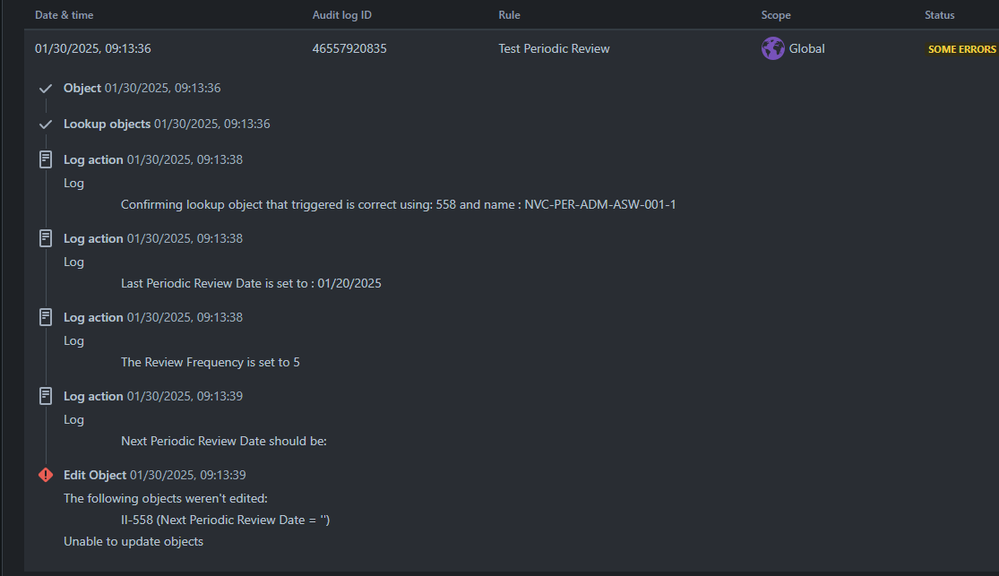999x576 pixels.
Task: Click the II-558 unedited object entry
Action: tap(225, 520)
